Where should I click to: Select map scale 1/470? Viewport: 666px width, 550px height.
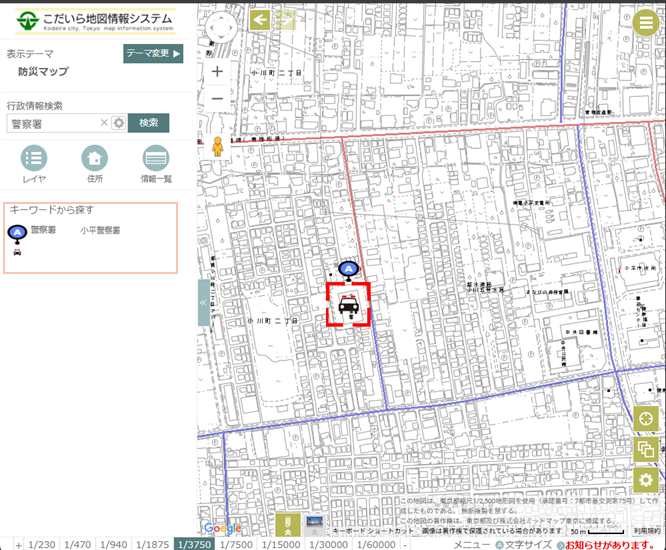pos(77,544)
